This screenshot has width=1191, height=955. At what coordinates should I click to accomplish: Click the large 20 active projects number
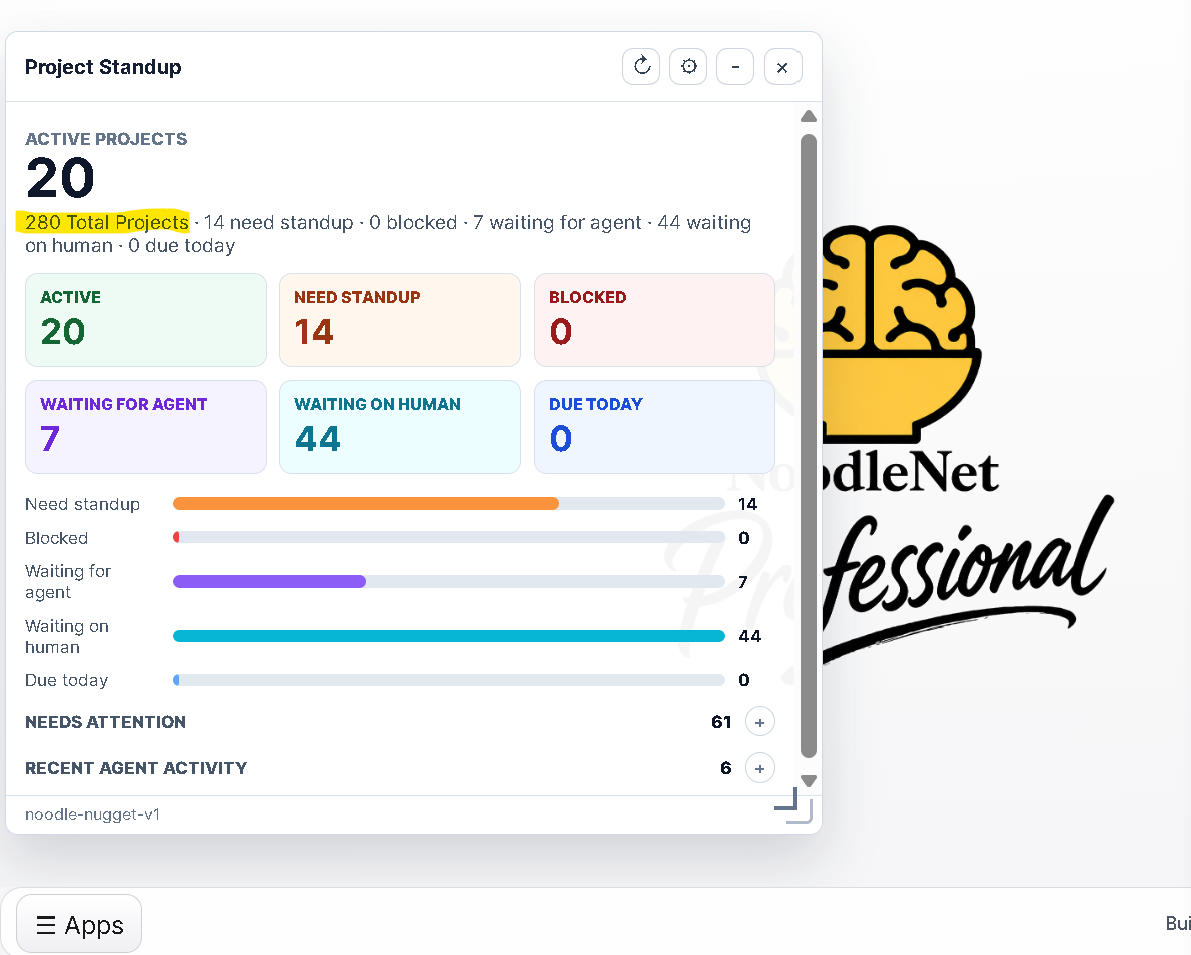(x=60, y=178)
